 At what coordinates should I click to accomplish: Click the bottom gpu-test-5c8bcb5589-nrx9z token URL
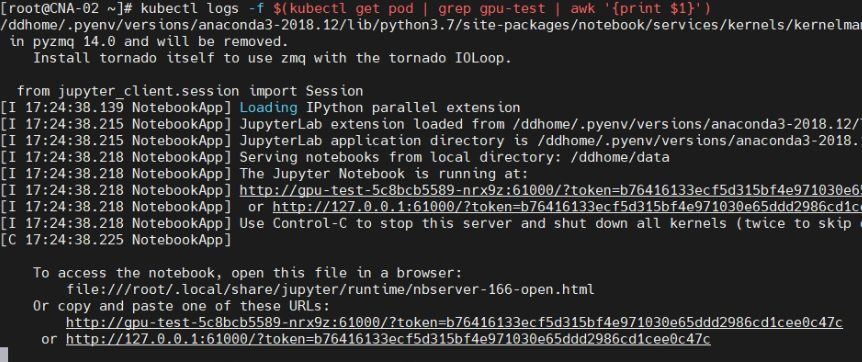(454, 323)
